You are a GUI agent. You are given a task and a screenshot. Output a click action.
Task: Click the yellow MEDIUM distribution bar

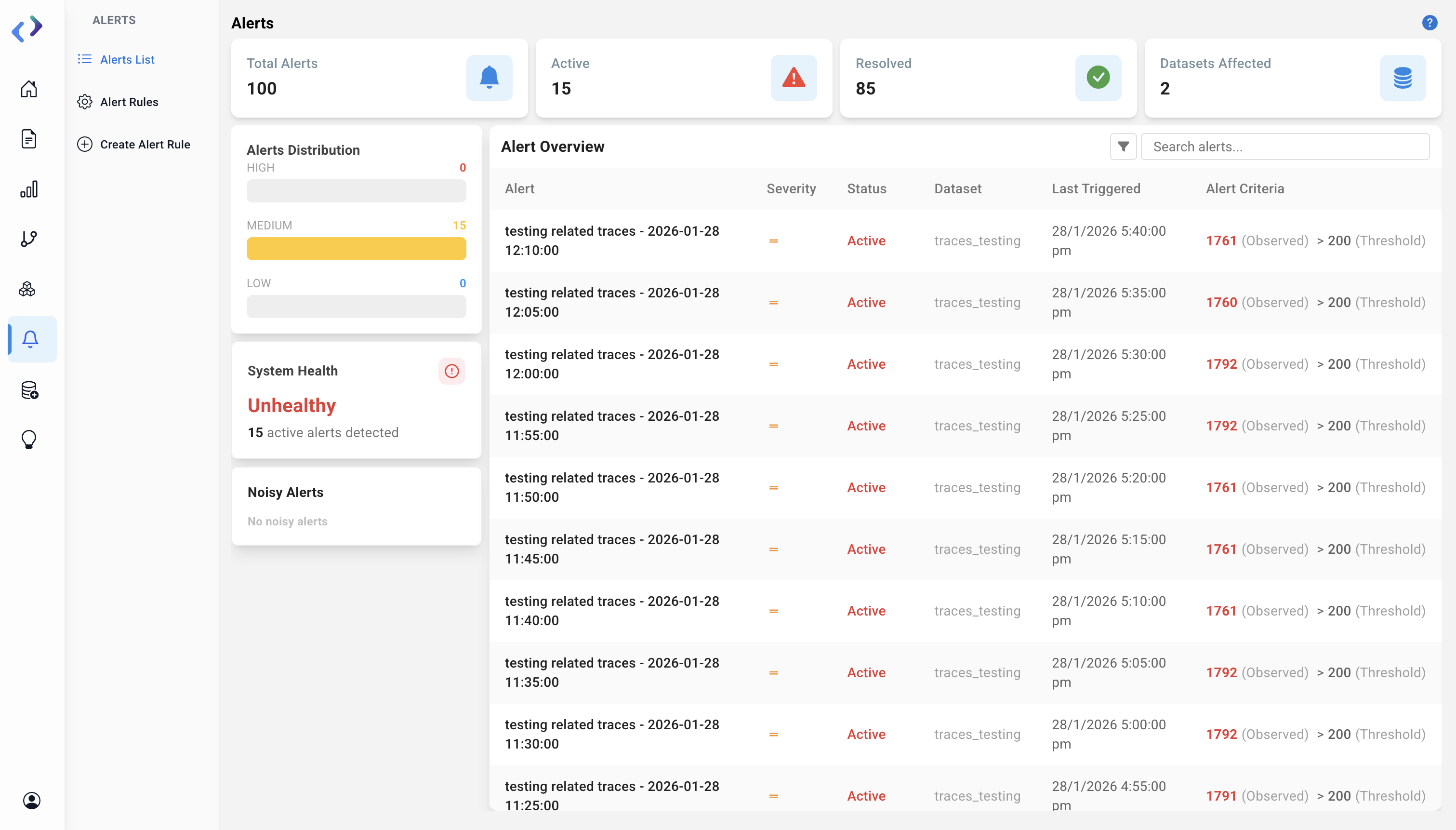coord(356,249)
